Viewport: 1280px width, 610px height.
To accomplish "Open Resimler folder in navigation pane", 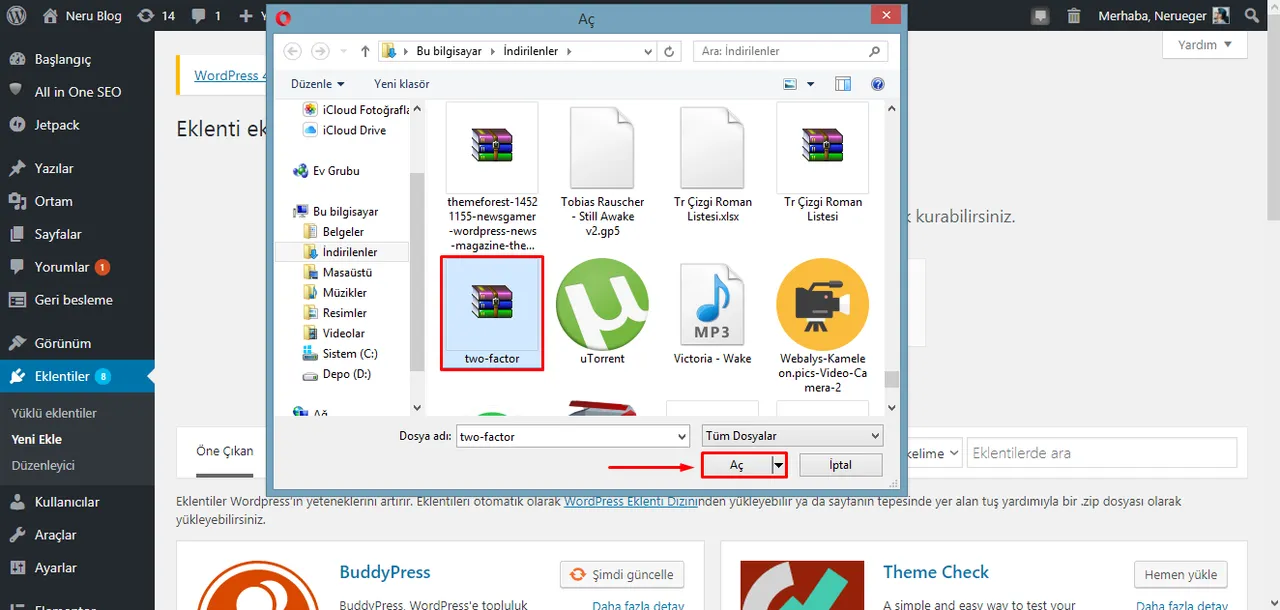I will 336,313.
